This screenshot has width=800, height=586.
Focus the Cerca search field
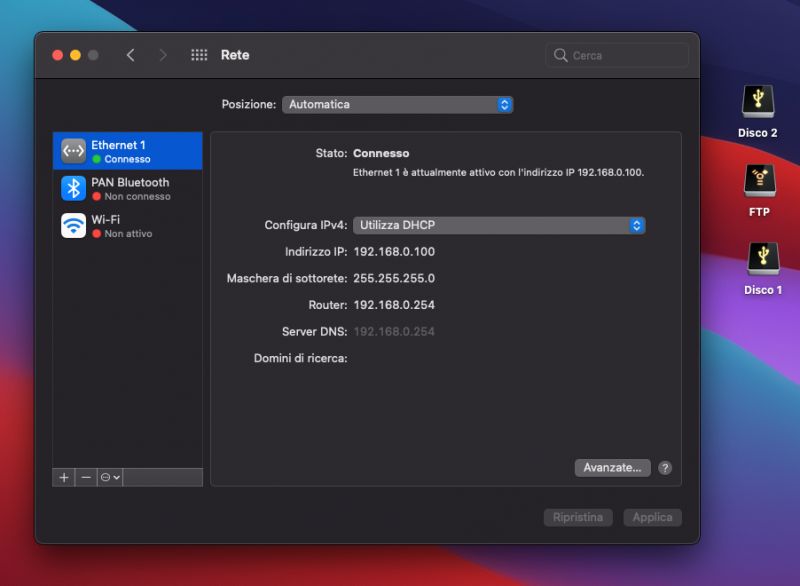617,55
